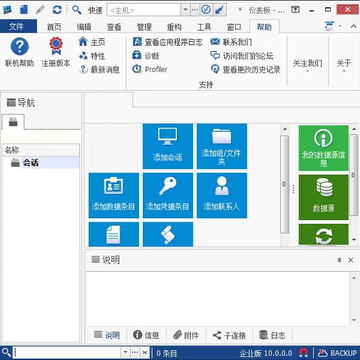This screenshot has height=360, width=360.
Task: Select the 说明 bottom panel tab
Action: [106, 335]
